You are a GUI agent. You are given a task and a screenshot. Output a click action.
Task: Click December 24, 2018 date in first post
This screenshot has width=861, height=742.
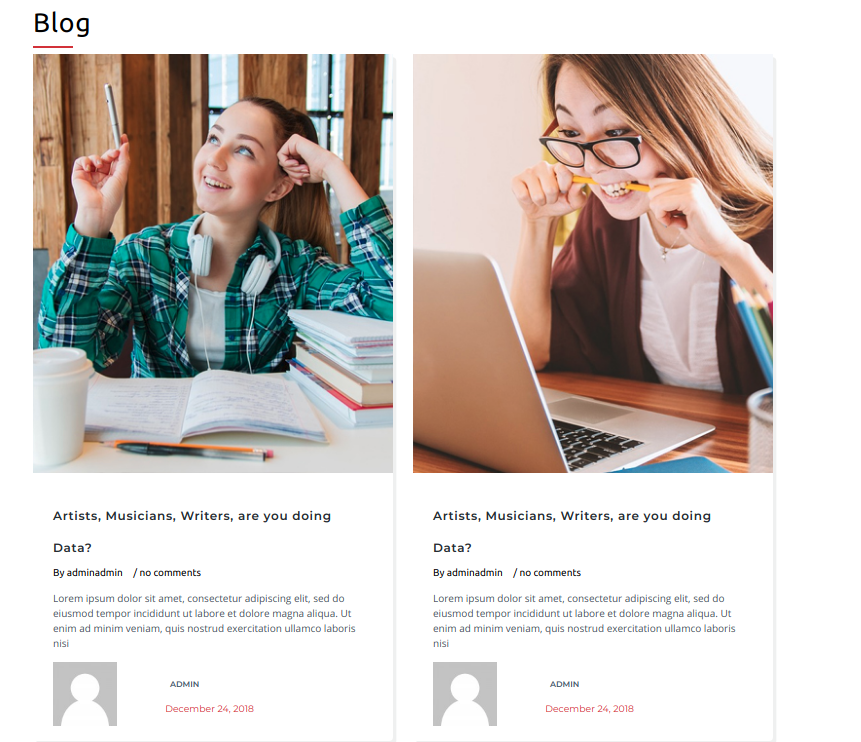click(x=210, y=708)
